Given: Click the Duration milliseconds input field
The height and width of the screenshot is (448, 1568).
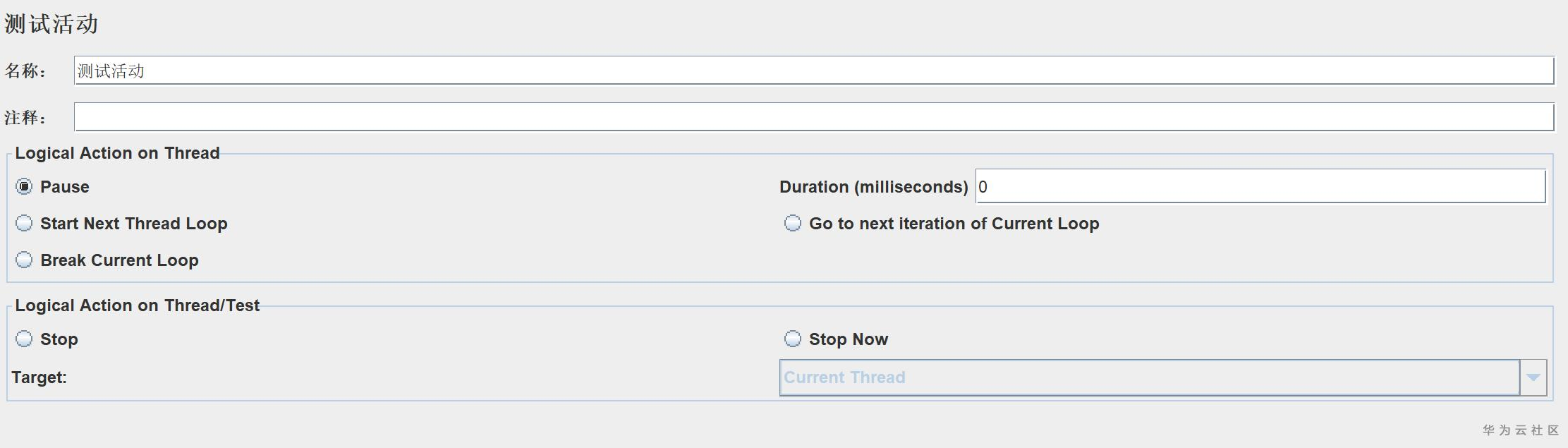Looking at the screenshot, I should pos(1259,187).
